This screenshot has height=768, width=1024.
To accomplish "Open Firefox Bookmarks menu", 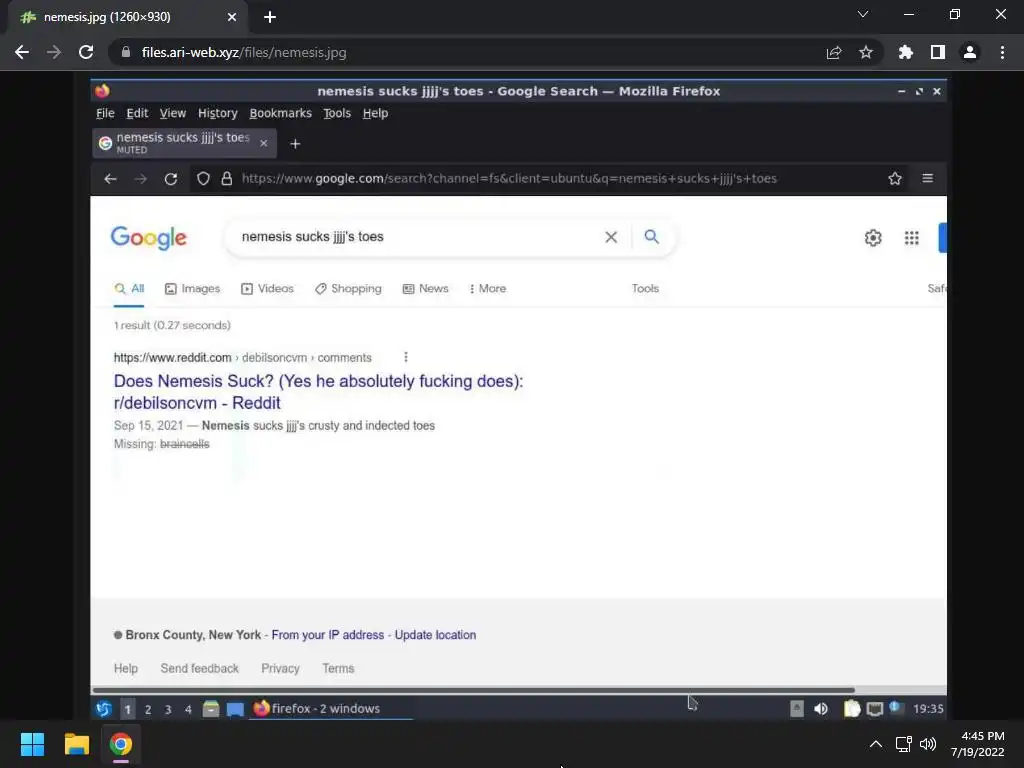I will (x=280, y=113).
